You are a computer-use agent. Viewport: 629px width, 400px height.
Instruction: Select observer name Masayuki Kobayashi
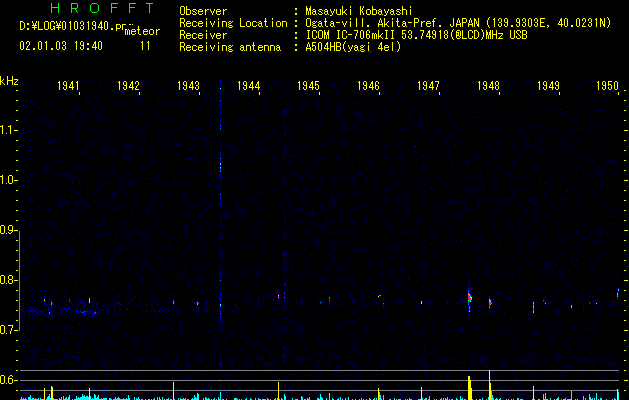click(x=359, y=11)
